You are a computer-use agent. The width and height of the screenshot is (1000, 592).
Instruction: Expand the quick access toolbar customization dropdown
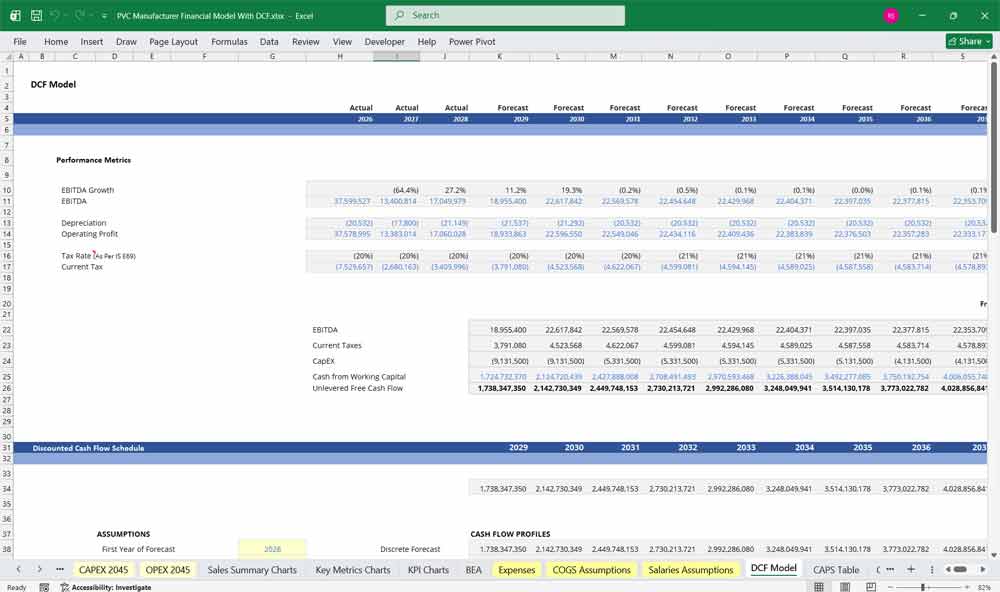104,15
